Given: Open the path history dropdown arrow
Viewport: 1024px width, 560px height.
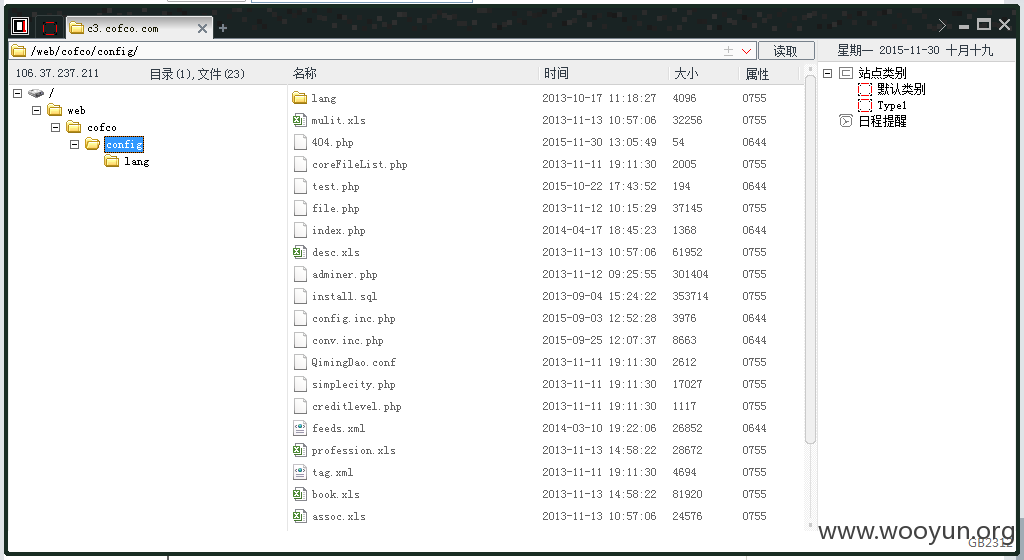Looking at the screenshot, I should point(746,51).
